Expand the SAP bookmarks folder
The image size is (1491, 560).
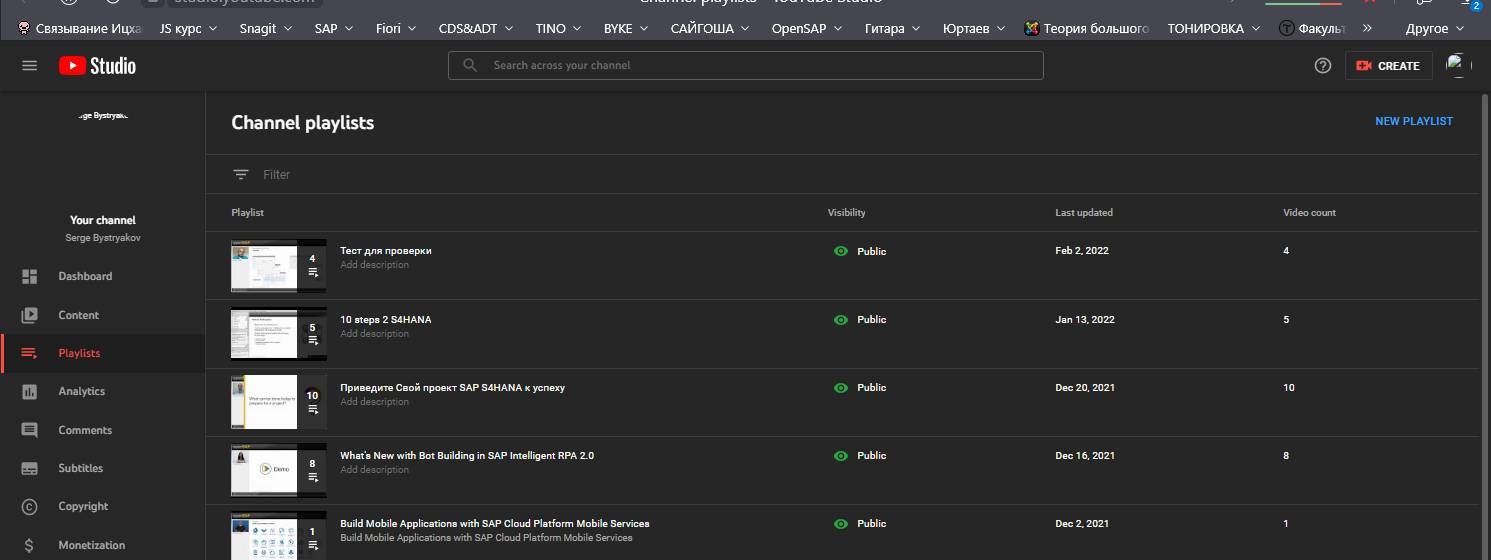point(334,28)
